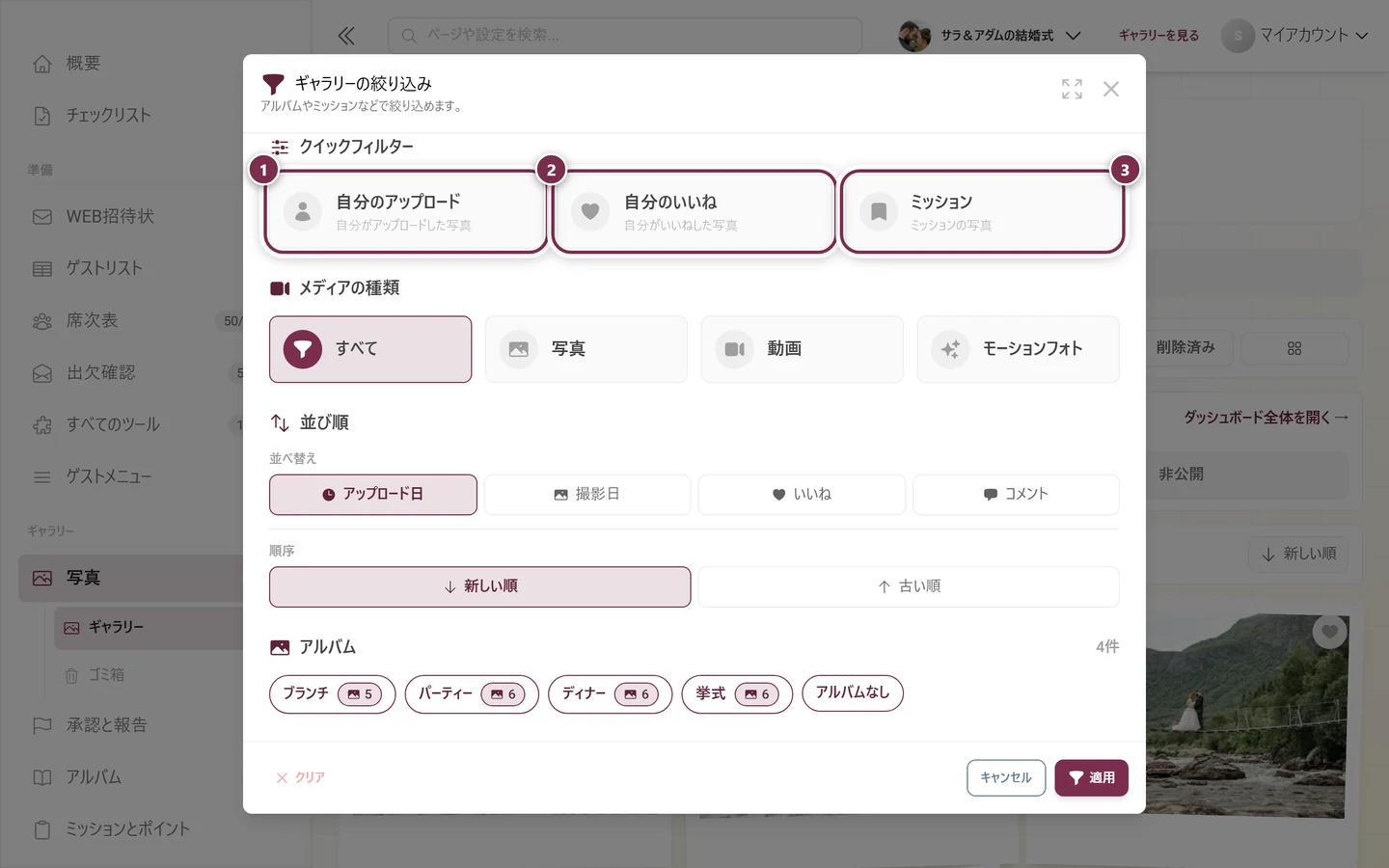
Task: Open マイアカウント dropdown
Action: click(x=1295, y=36)
